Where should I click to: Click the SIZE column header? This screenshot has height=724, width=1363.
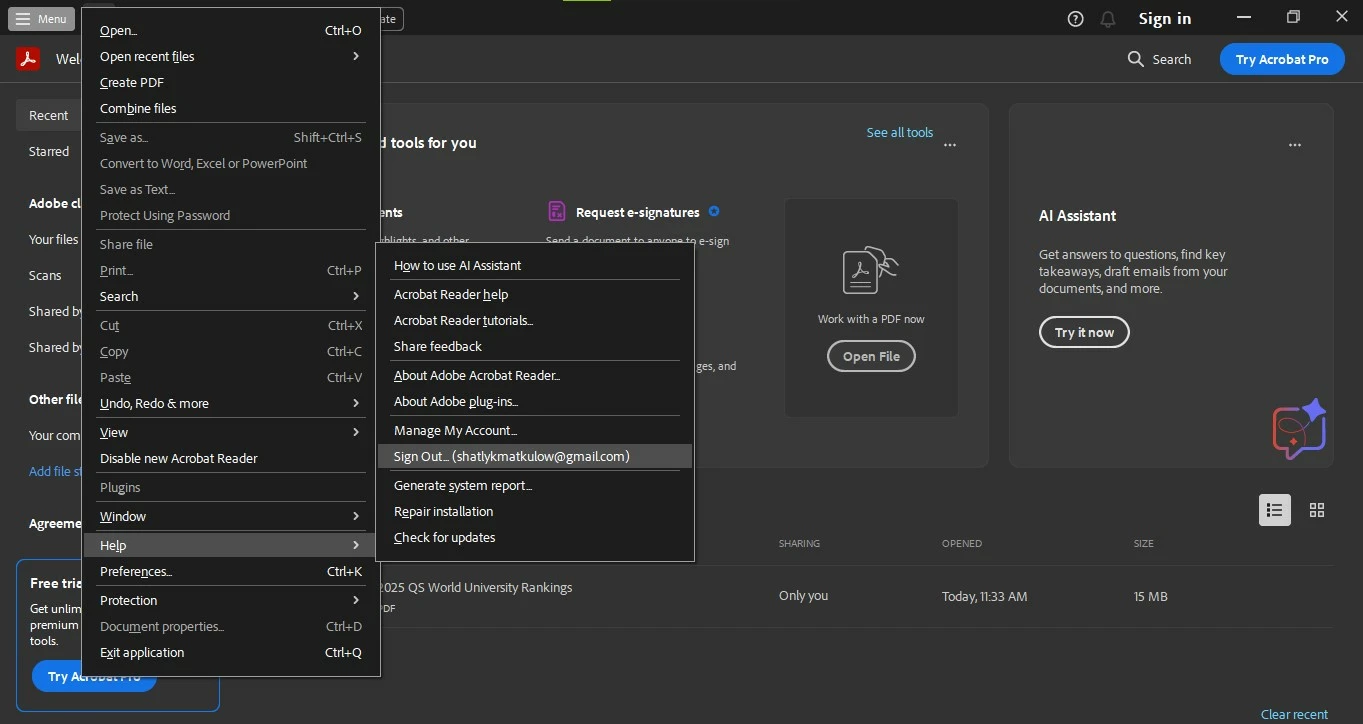tap(1144, 543)
